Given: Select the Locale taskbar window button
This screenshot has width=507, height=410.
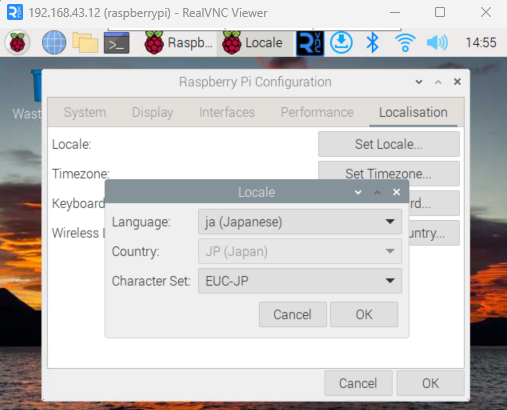Looking at the screenshot, I should (x=255, y=43).
